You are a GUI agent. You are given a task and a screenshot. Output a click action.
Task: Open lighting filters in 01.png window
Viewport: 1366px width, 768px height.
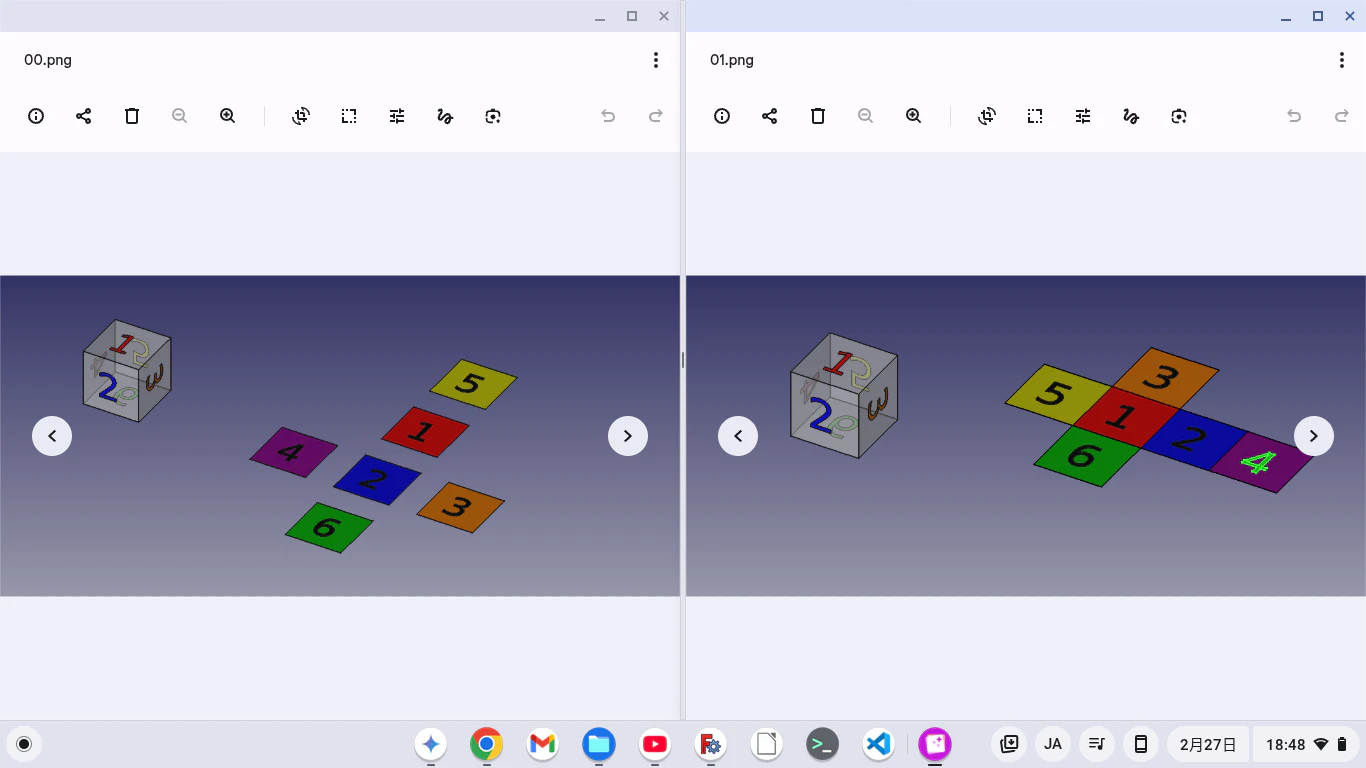(1083, 116)
